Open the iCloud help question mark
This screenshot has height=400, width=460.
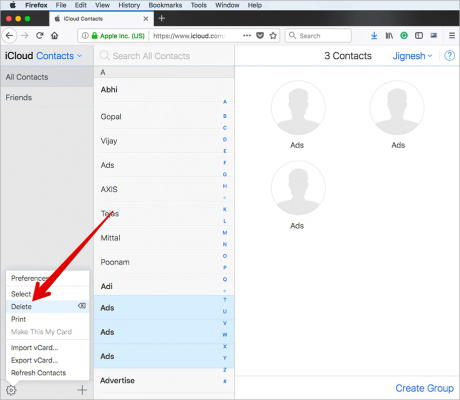[x=449, y=56]
